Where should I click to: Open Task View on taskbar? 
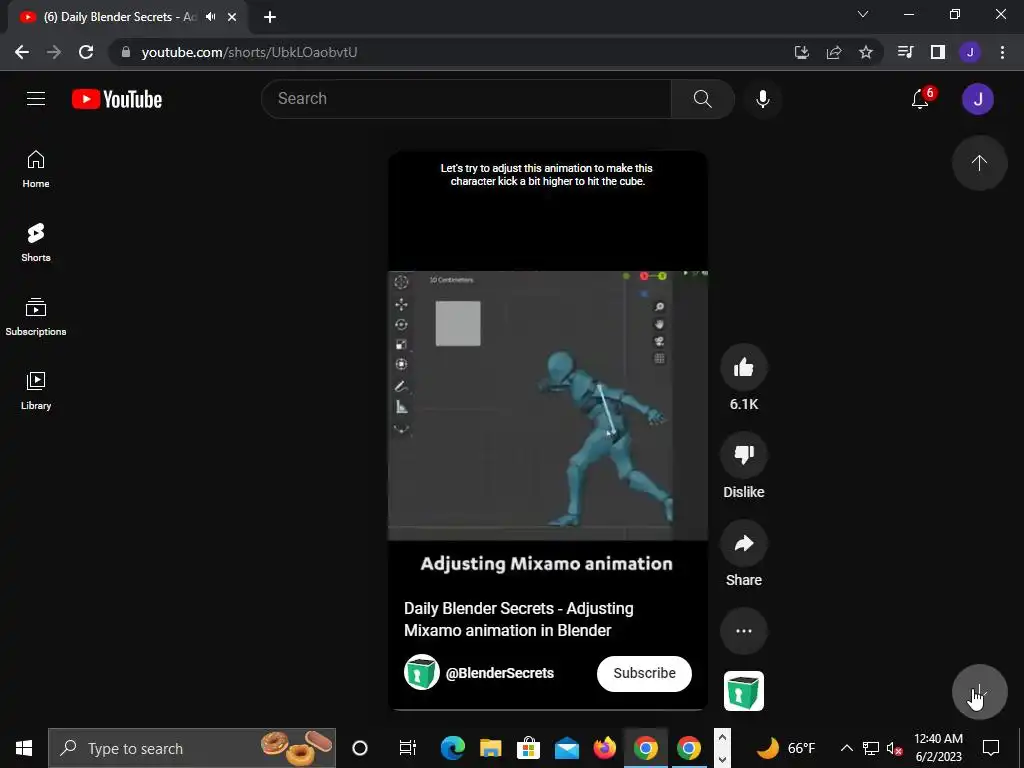(x=408, y=748)
